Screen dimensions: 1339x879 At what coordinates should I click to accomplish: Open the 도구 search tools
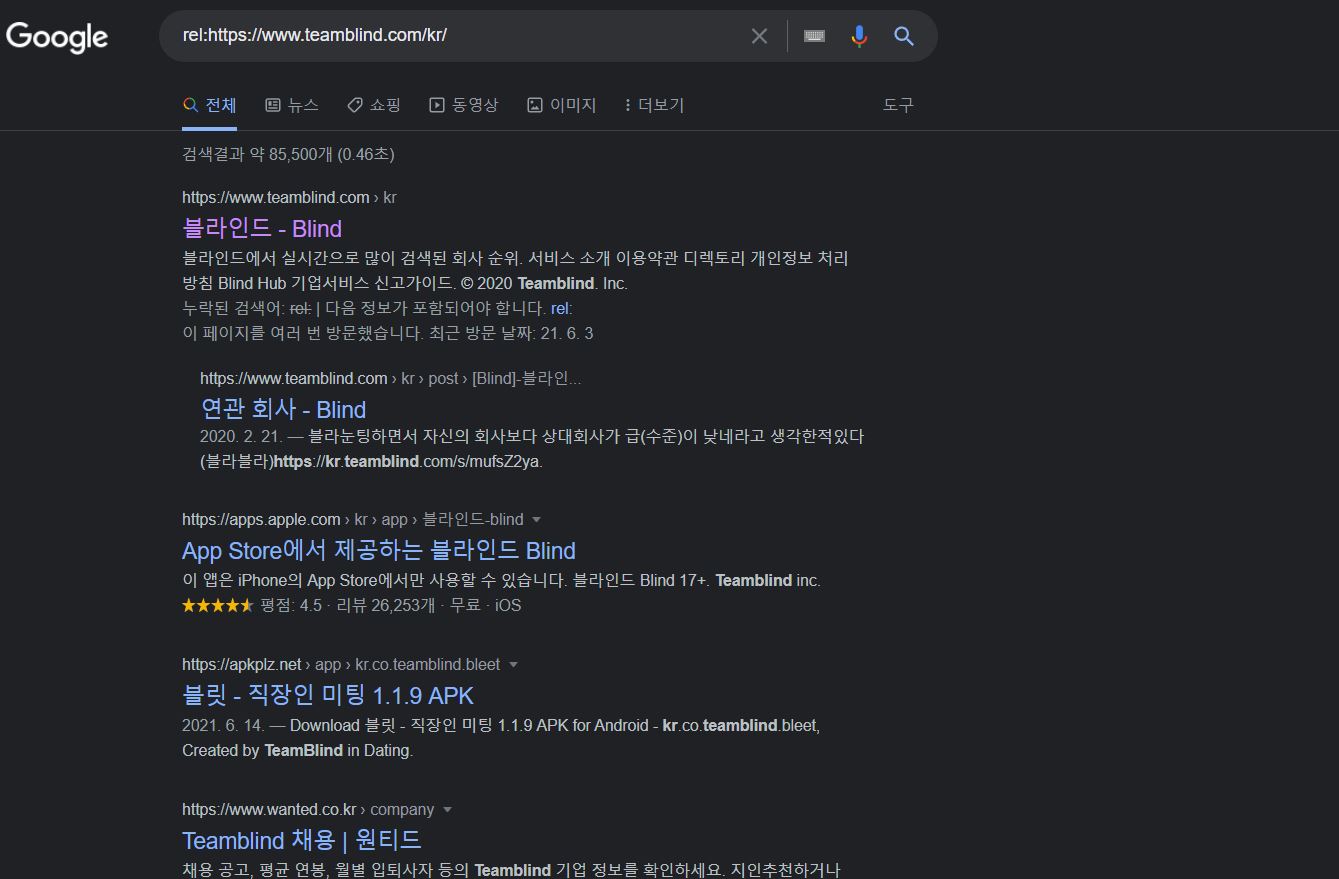point(898,105)
